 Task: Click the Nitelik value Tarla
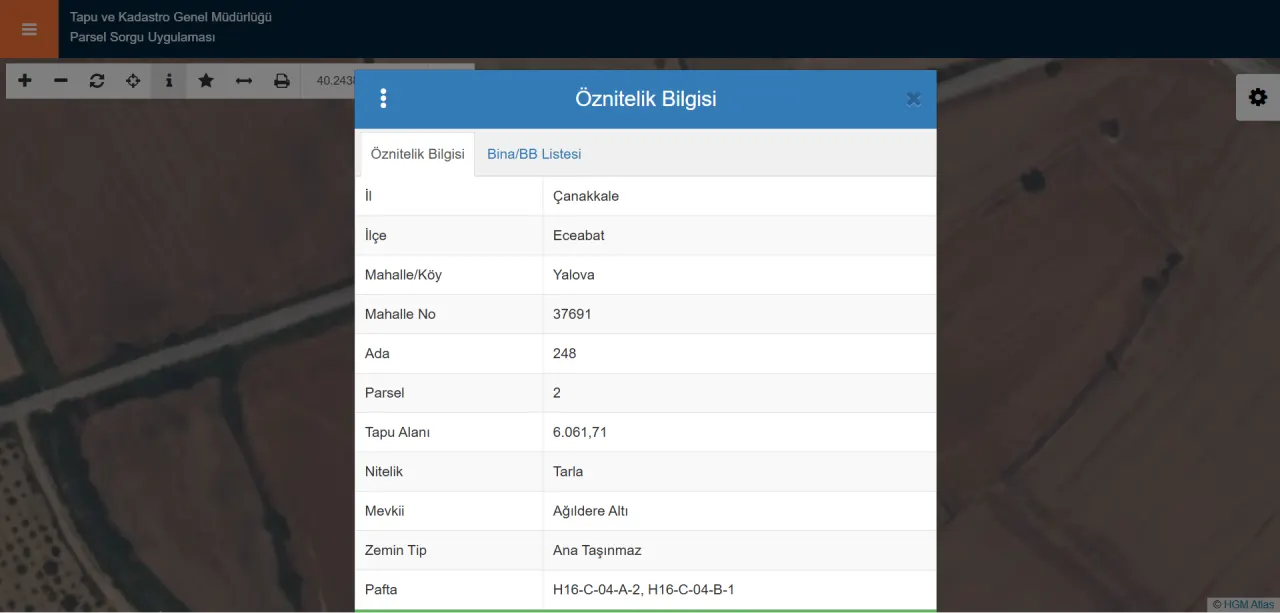click(568, 471)
